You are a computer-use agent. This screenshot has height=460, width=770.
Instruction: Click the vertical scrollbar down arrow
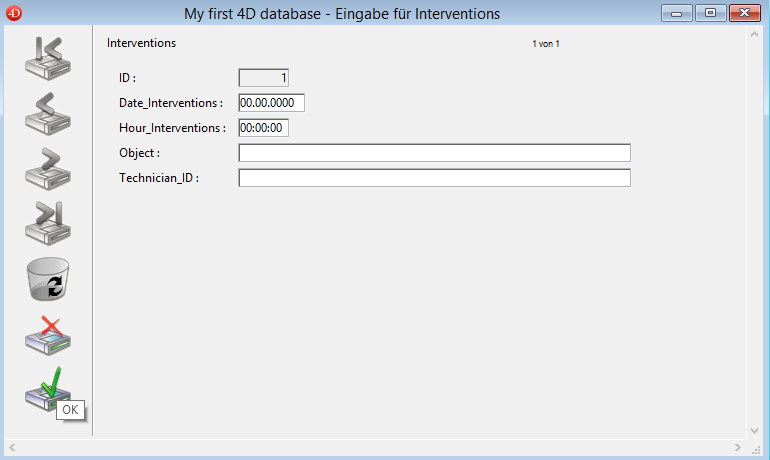[755, 431]
